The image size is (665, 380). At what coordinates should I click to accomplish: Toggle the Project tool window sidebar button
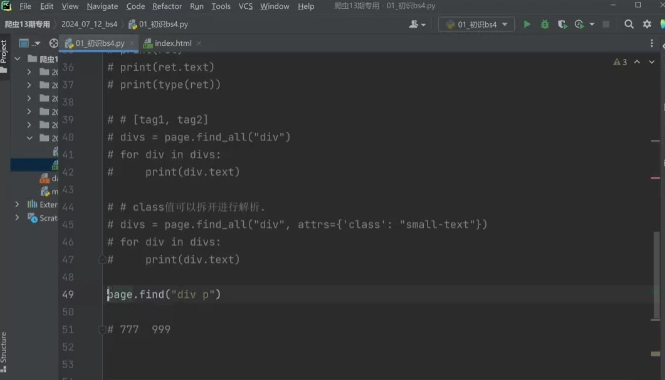pyautogui.click(x=4, y=56)
